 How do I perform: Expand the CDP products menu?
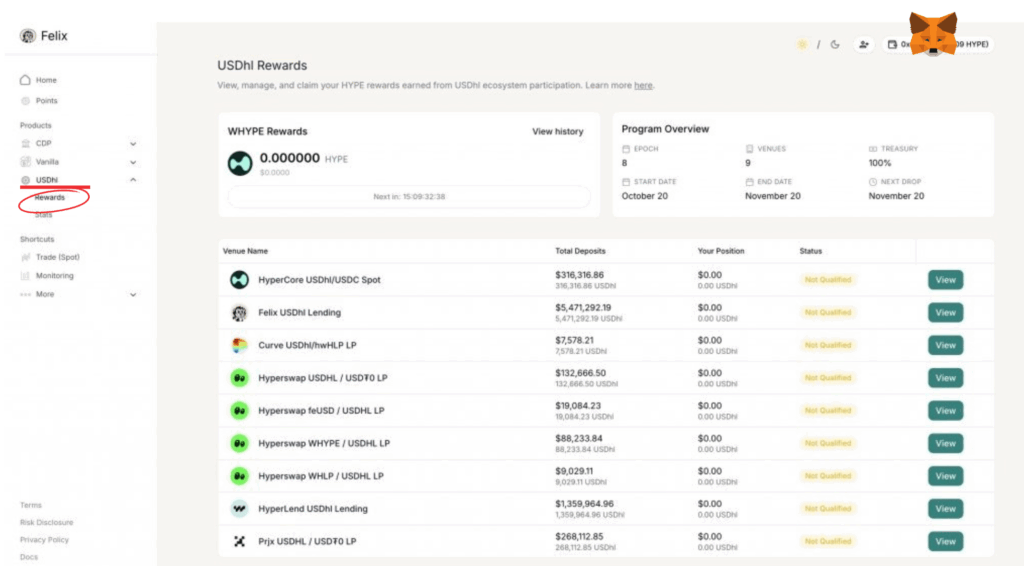133,144
